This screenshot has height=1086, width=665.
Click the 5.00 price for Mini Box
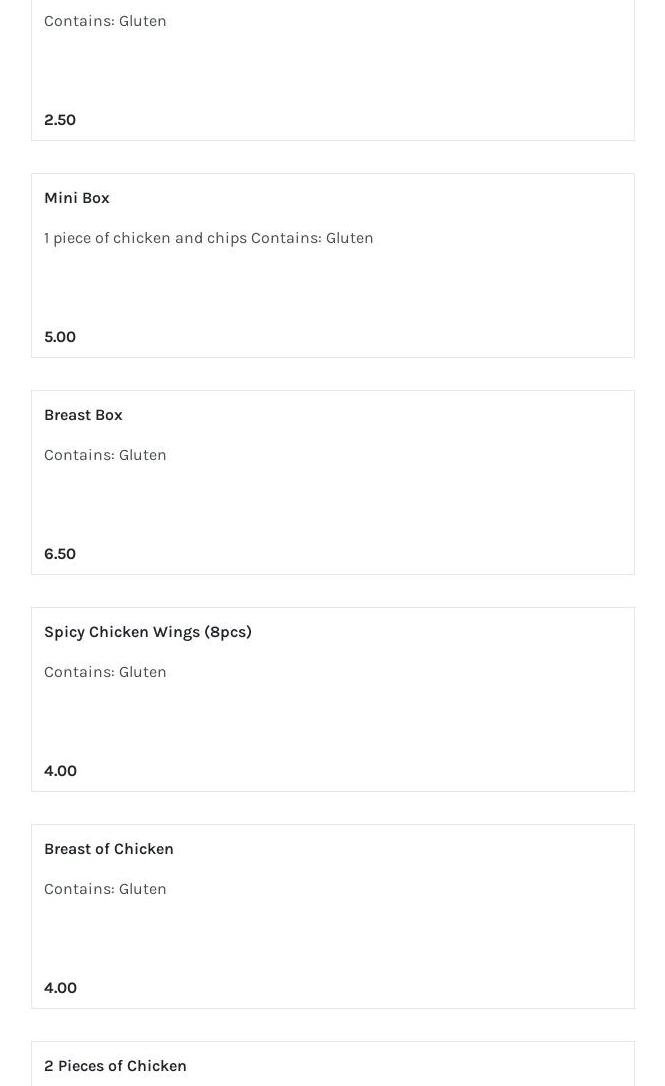point(60,337)
